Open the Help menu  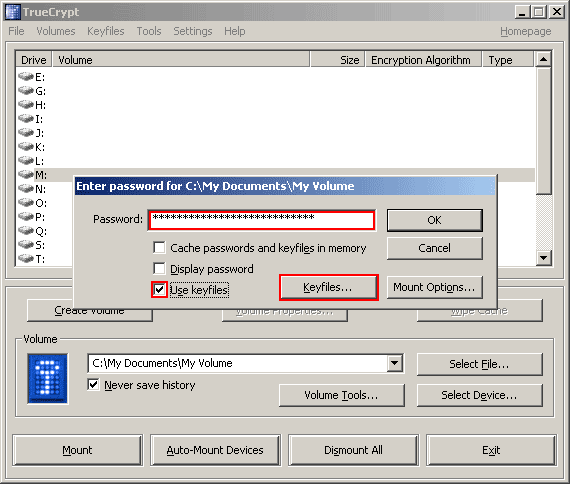[x=235, y=31]
